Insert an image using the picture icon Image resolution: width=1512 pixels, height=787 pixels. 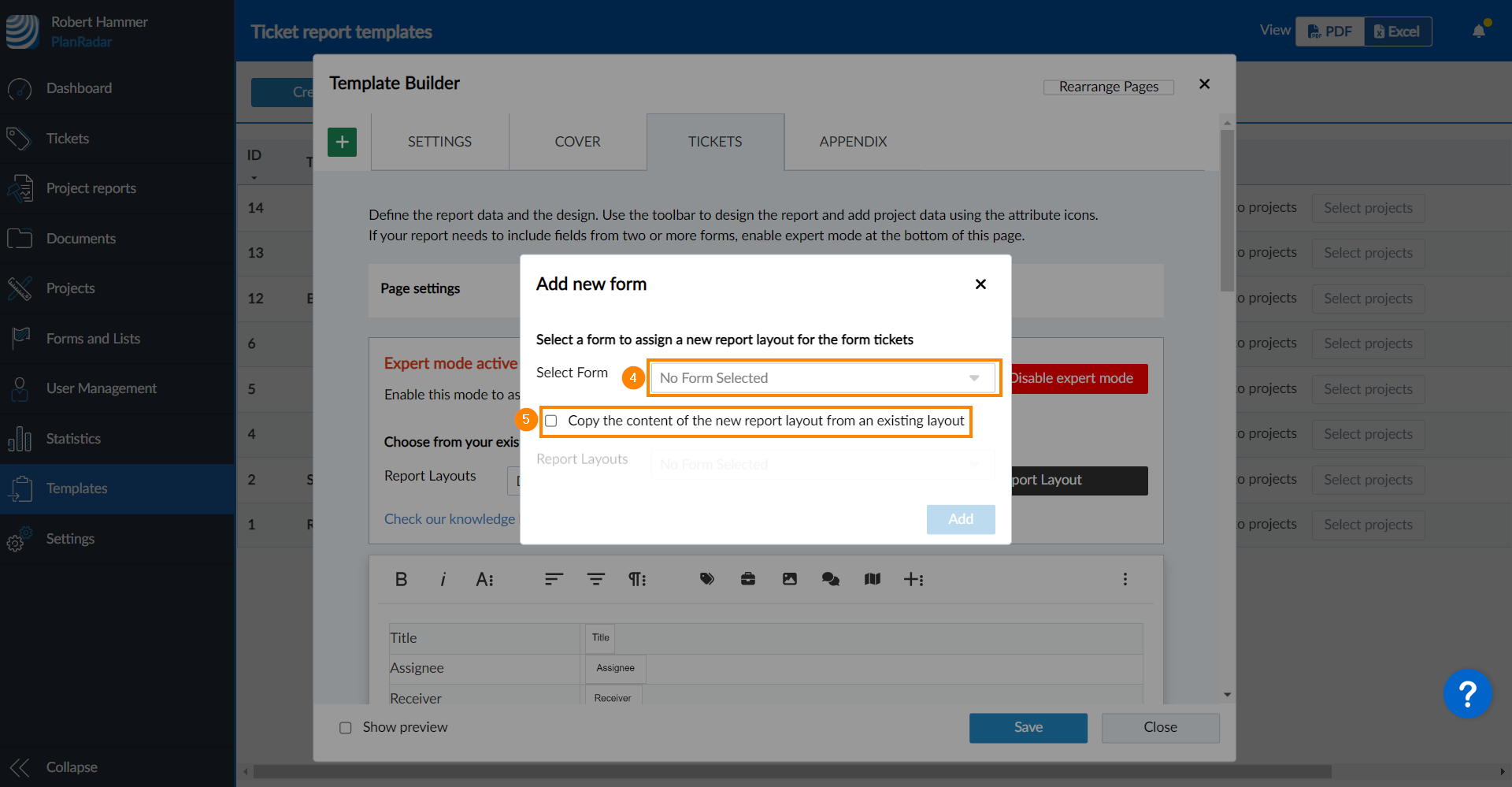point(789,580)
